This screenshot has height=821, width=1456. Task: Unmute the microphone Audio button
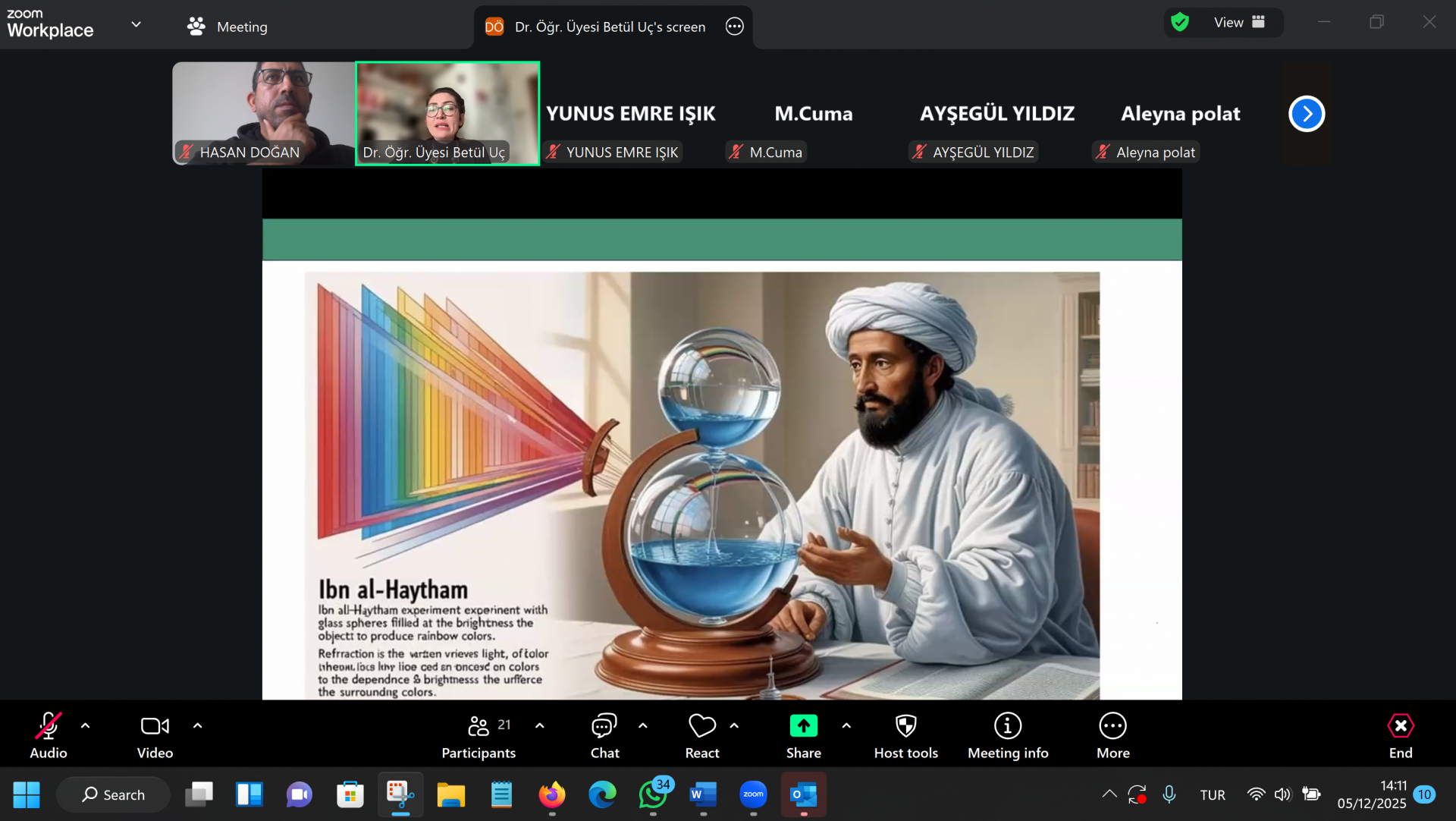click(48, 726)
